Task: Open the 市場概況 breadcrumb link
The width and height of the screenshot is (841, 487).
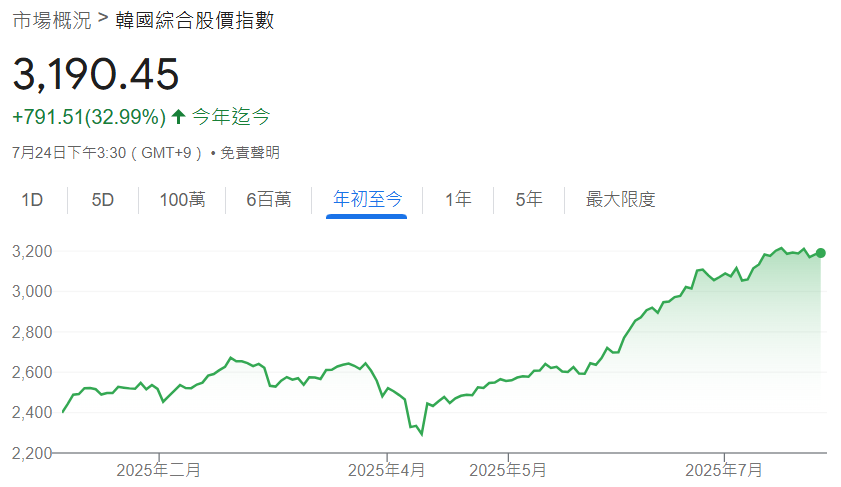Action: 52,21
